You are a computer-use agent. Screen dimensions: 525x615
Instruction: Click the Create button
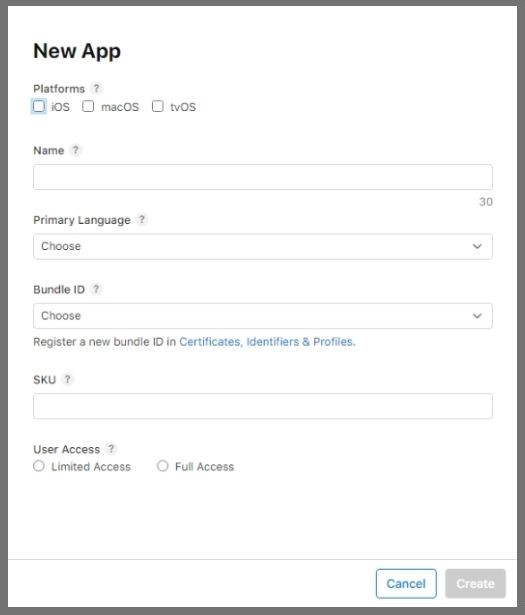point(475,584)
